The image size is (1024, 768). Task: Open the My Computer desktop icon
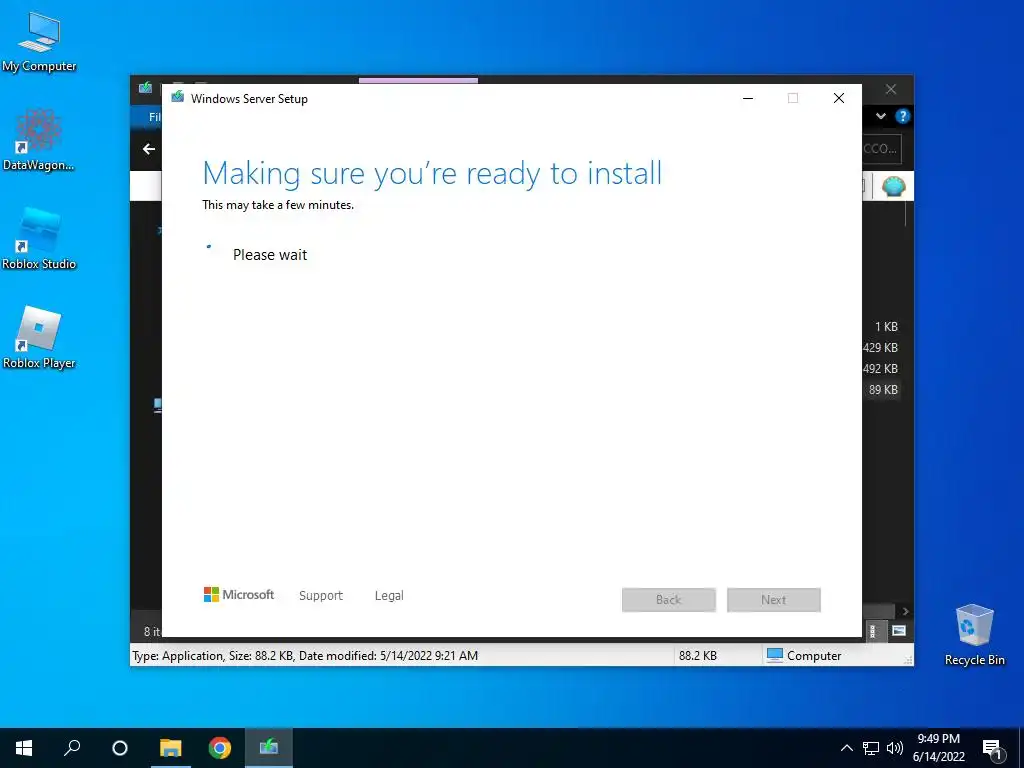click(x=39, y=42)
